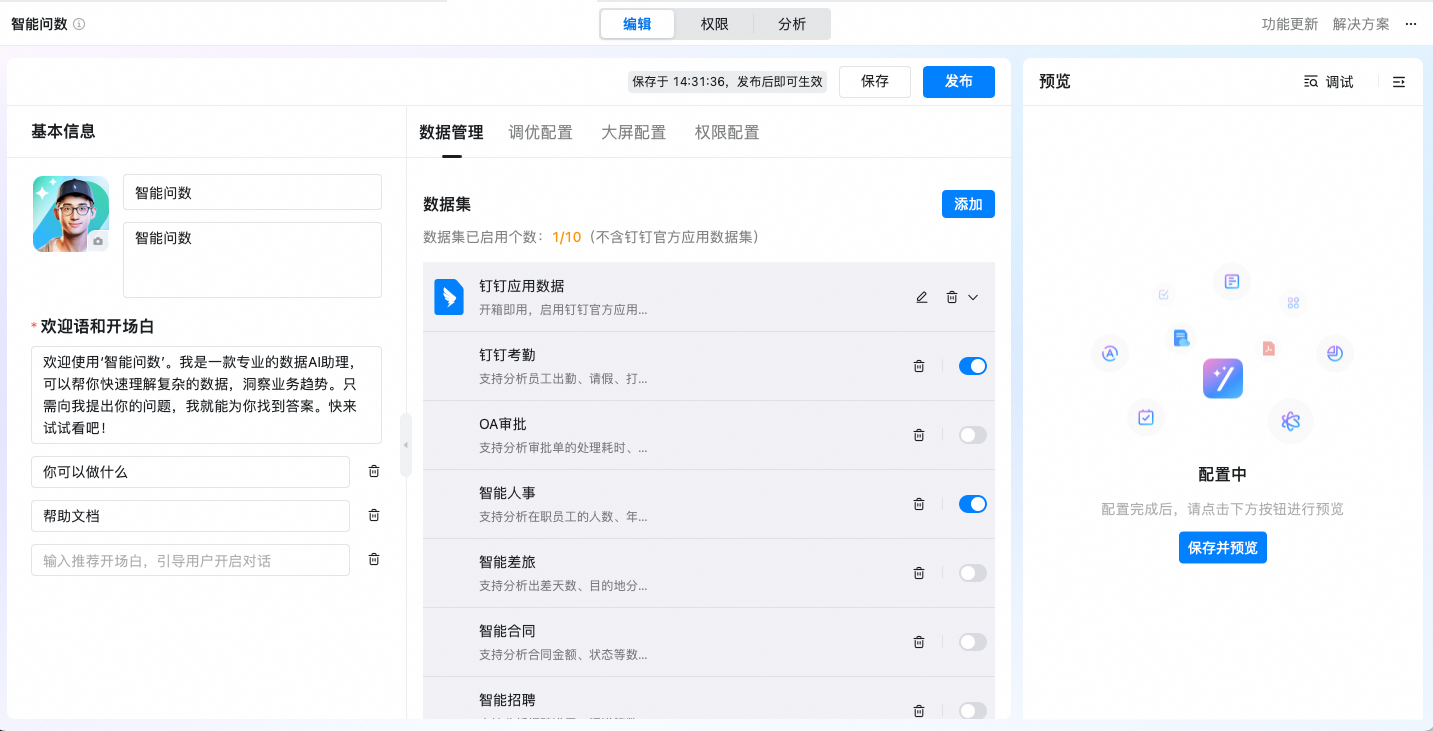Turn off the 智能人事 switch
1433x731 pixels.
[x=973, y=504]
